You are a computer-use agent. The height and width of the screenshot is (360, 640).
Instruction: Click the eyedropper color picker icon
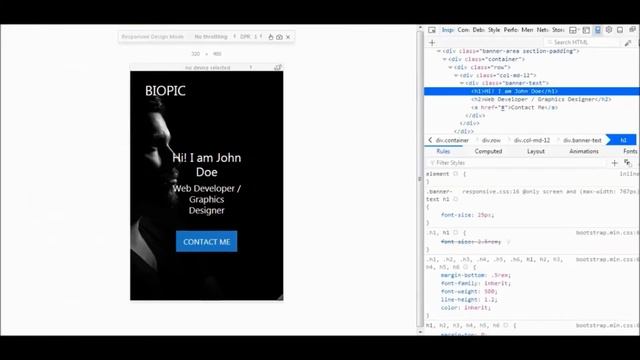coord(628,42)
